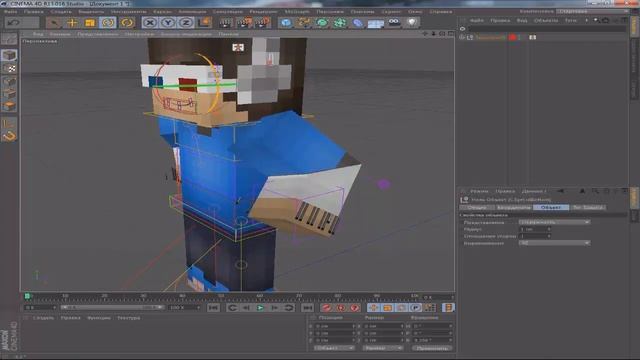Screen dimensions: 640x360
Task: Switch to Texture mode checkered icon
Action: (x=9, y=69)
